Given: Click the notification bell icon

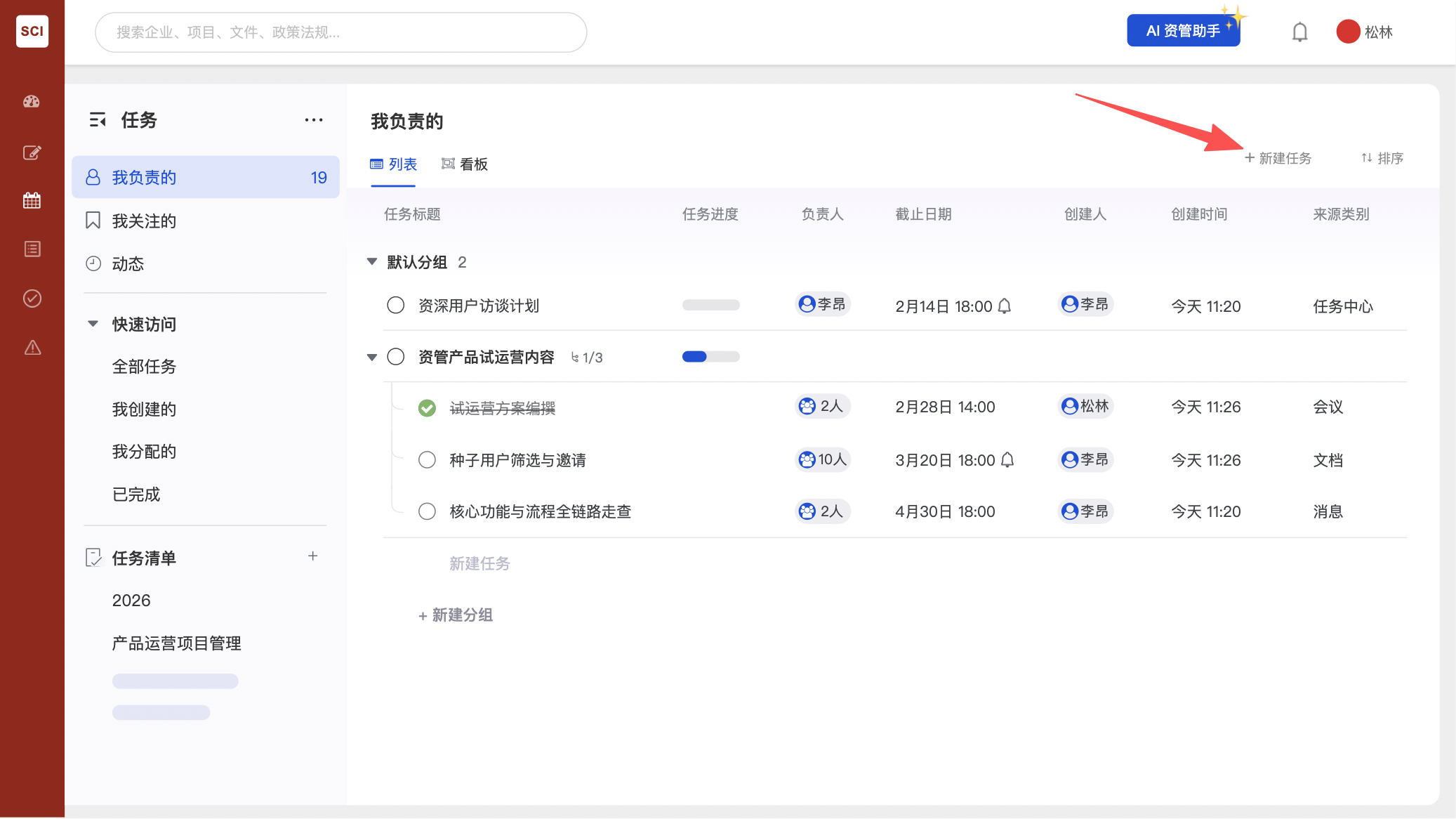Looking at the screenshot, I should pos(1299,32).
